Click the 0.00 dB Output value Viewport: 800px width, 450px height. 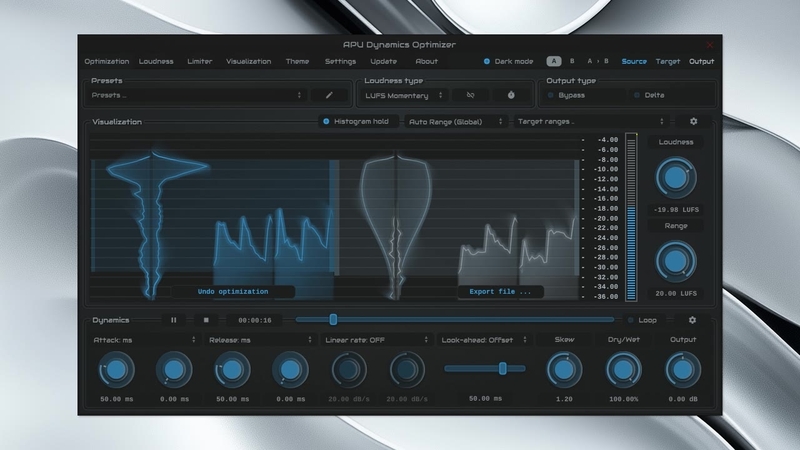click(x=683, y=399)
